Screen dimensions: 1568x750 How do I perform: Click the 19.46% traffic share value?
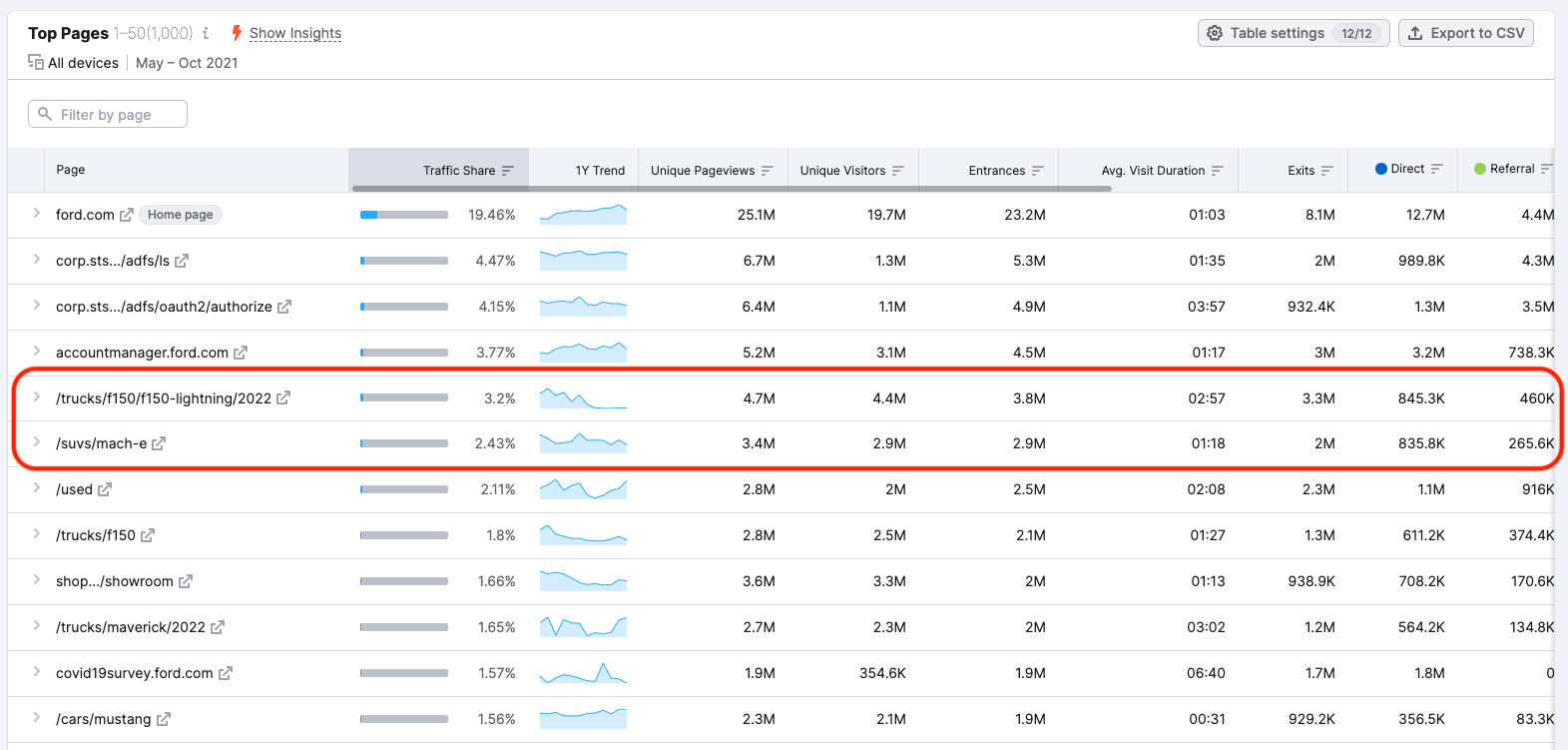point(492,215)
